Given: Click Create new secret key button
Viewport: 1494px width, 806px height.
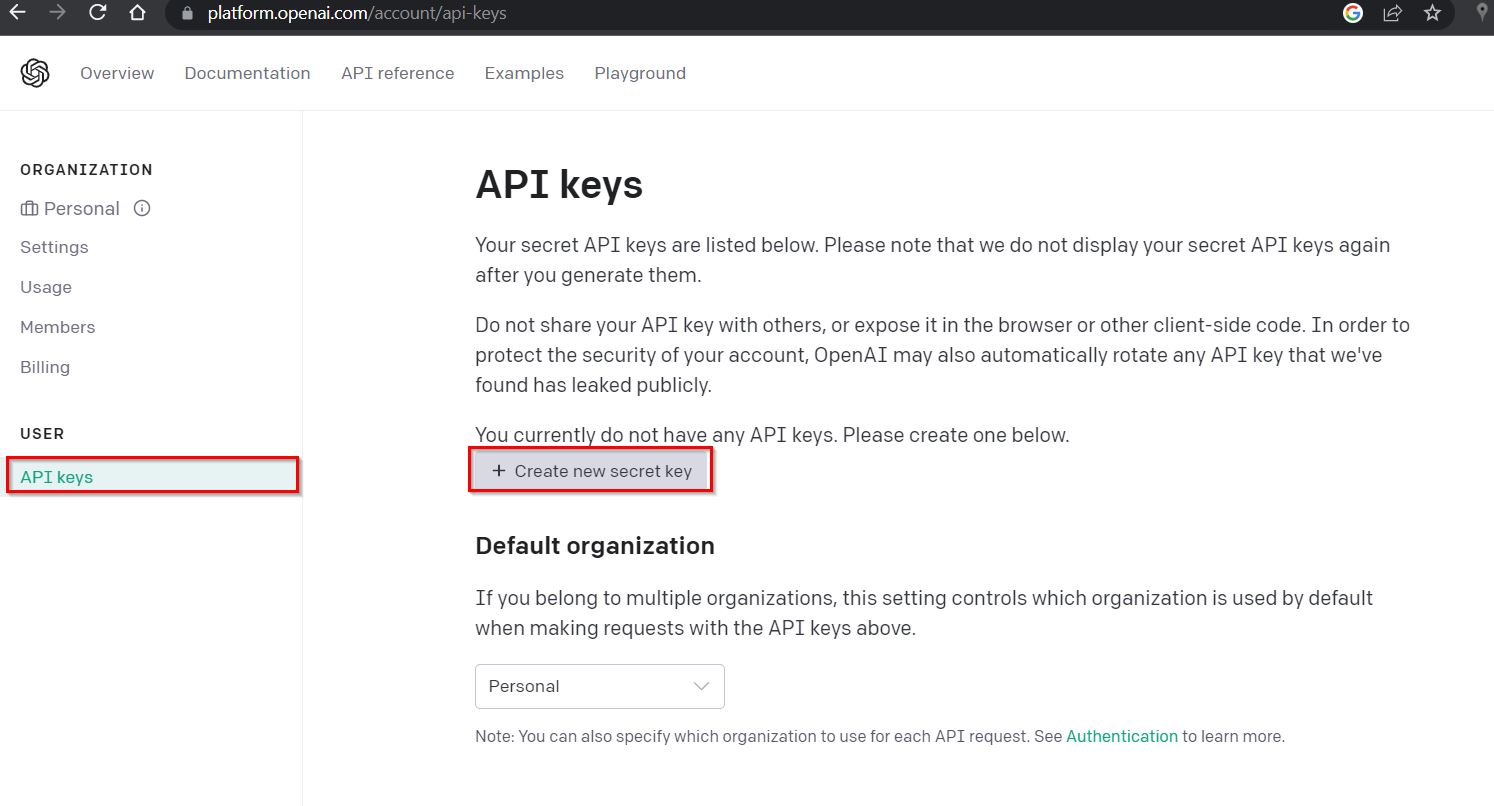Looking at the screenshot, I should (591, 471).
